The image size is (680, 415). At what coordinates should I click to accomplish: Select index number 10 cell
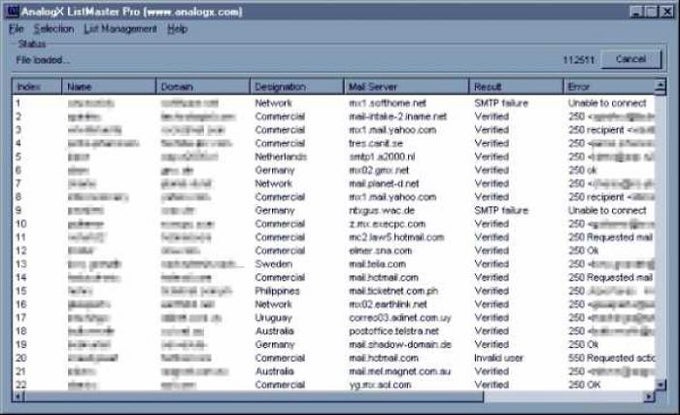[x=21, y=224]
